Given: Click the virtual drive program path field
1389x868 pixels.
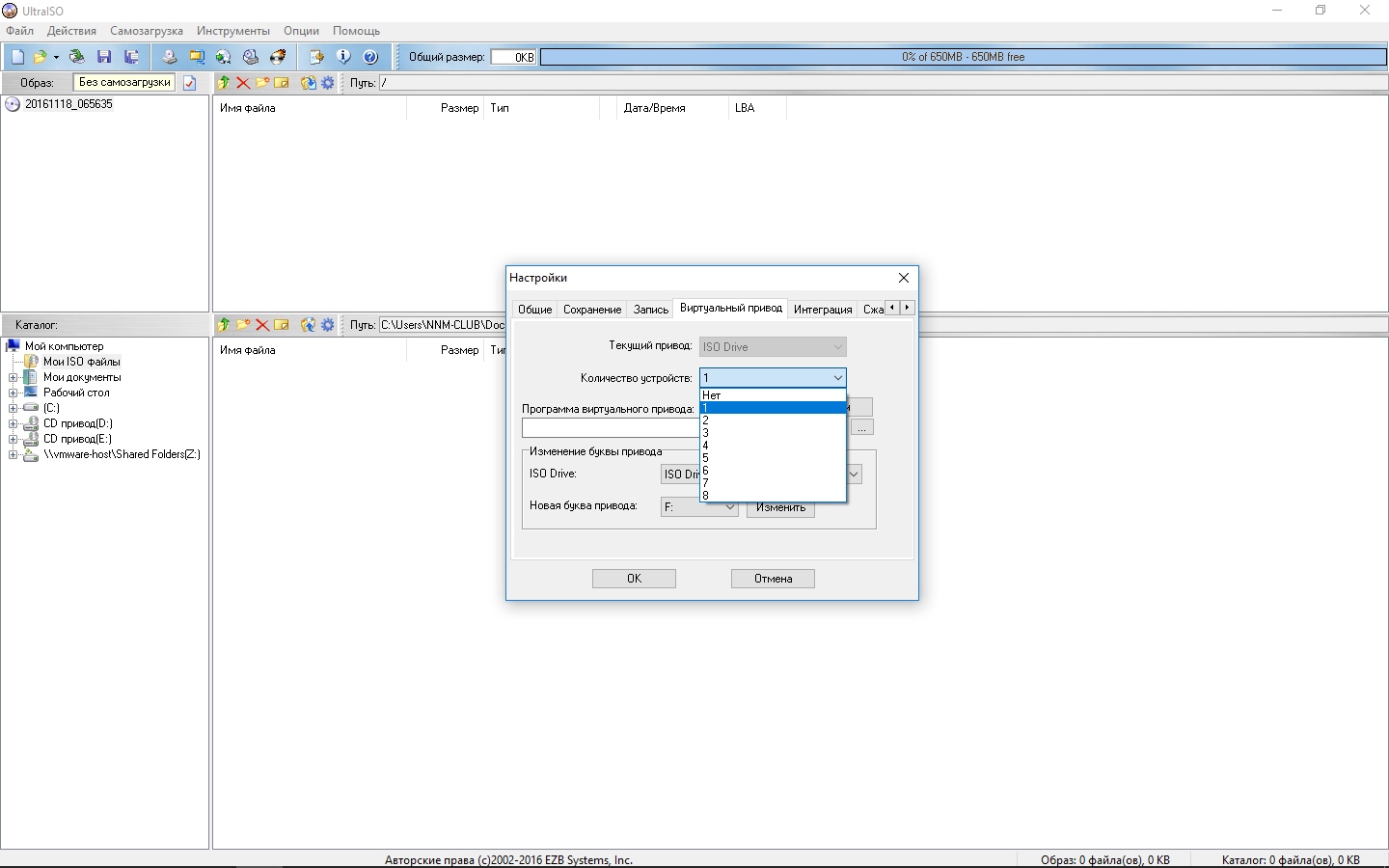Looking at the screenshot, I should (x=611, y=427).
